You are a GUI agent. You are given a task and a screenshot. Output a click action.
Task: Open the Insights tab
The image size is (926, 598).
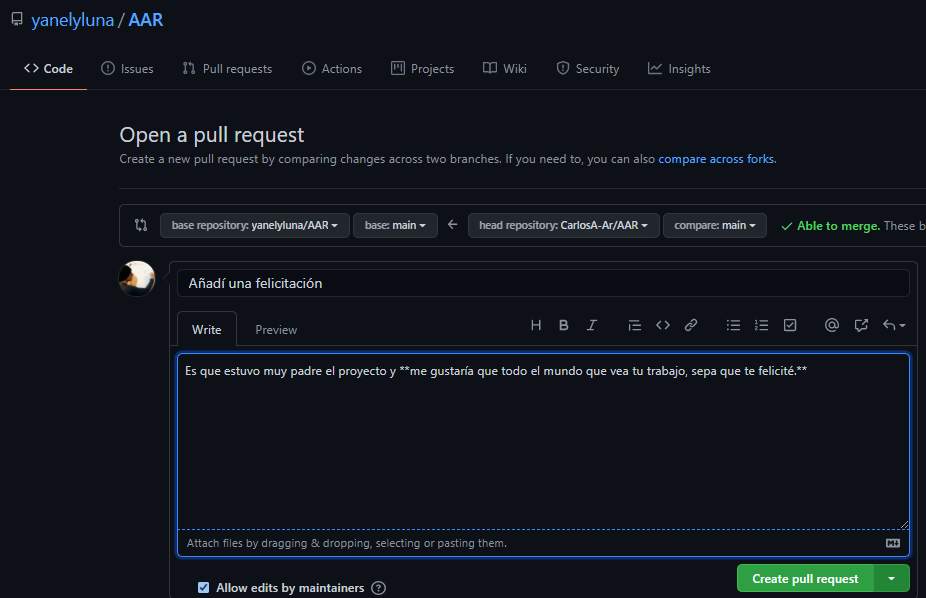[679, 68]
